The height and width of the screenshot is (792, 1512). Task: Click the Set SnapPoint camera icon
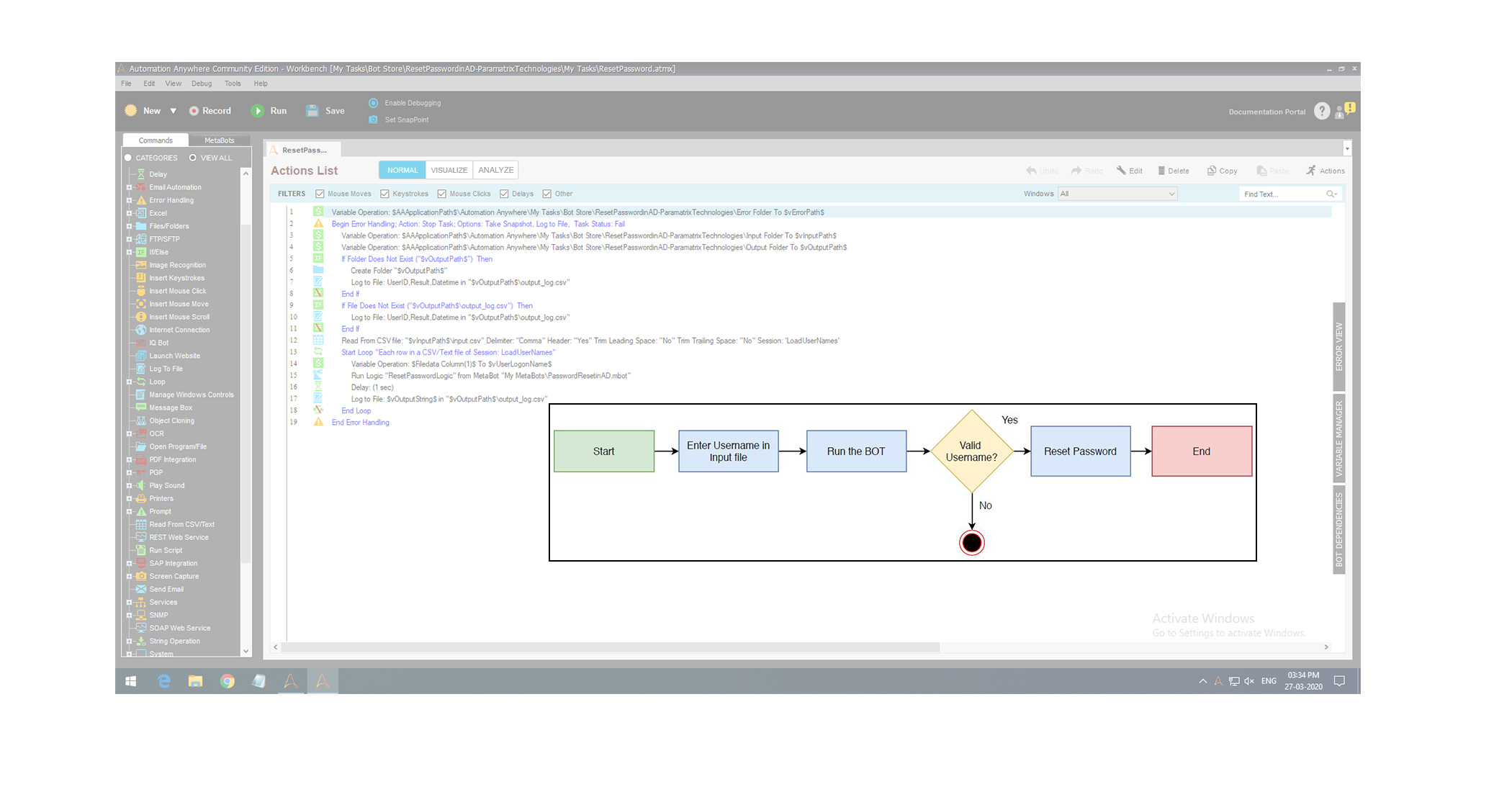click(x=373, y=120)
